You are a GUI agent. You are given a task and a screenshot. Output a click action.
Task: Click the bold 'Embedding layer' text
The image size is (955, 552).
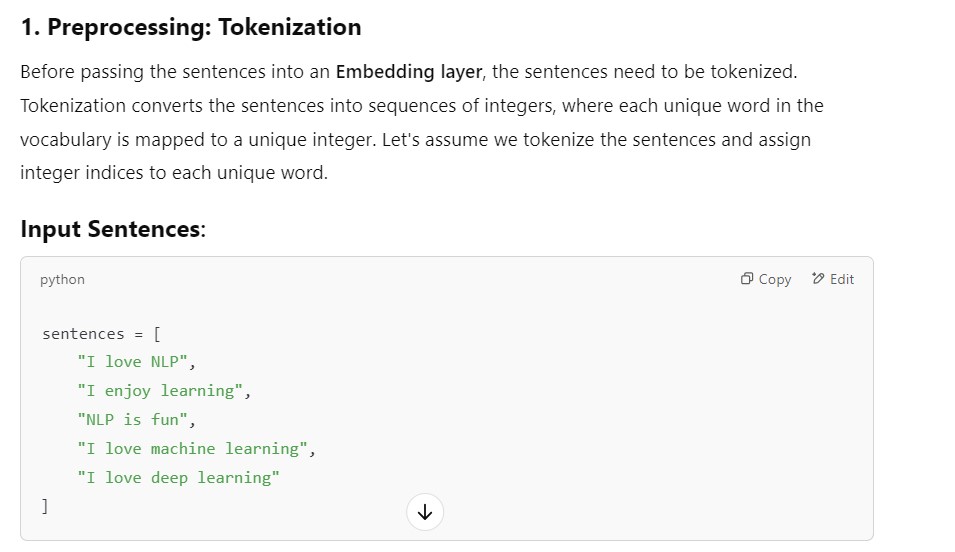[x=408, y=72]
